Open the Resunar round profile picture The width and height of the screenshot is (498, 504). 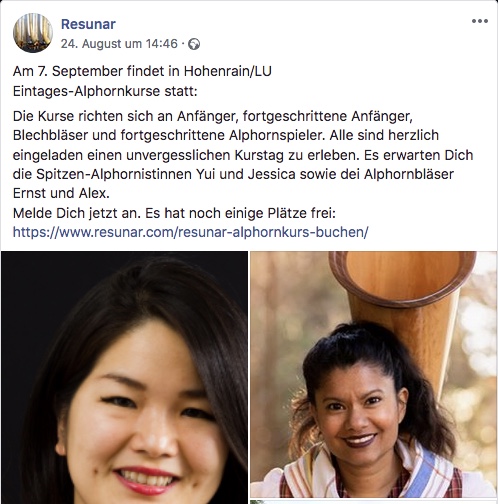33,33
